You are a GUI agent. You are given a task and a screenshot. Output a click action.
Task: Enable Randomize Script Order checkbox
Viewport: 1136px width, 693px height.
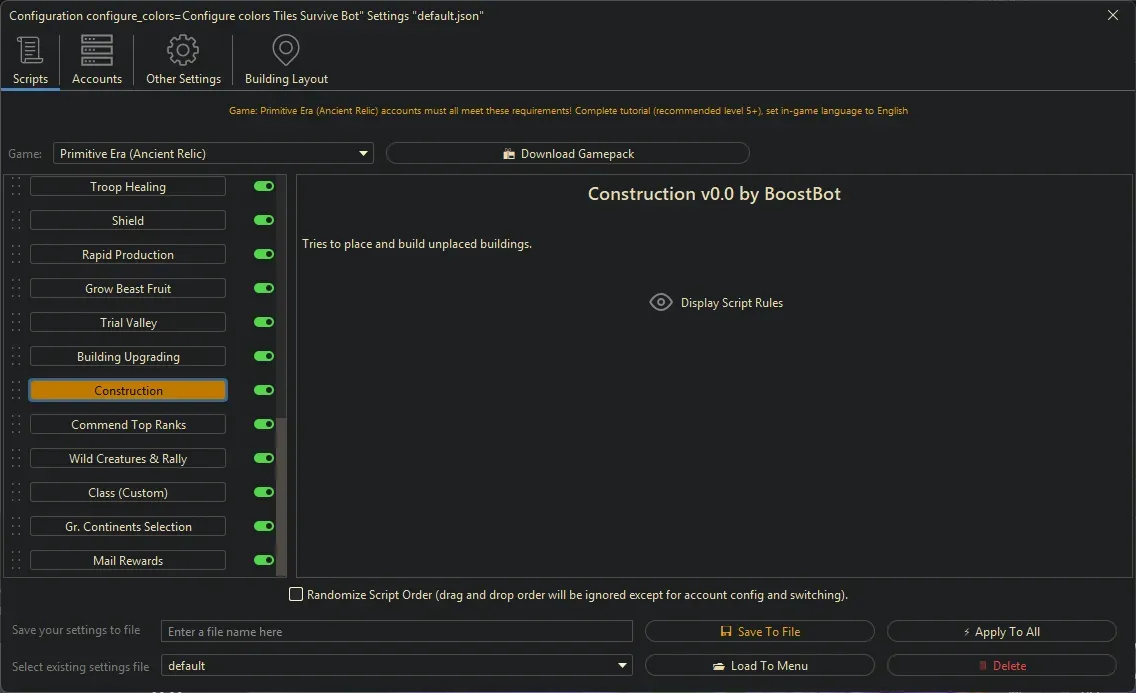[296, 595]
